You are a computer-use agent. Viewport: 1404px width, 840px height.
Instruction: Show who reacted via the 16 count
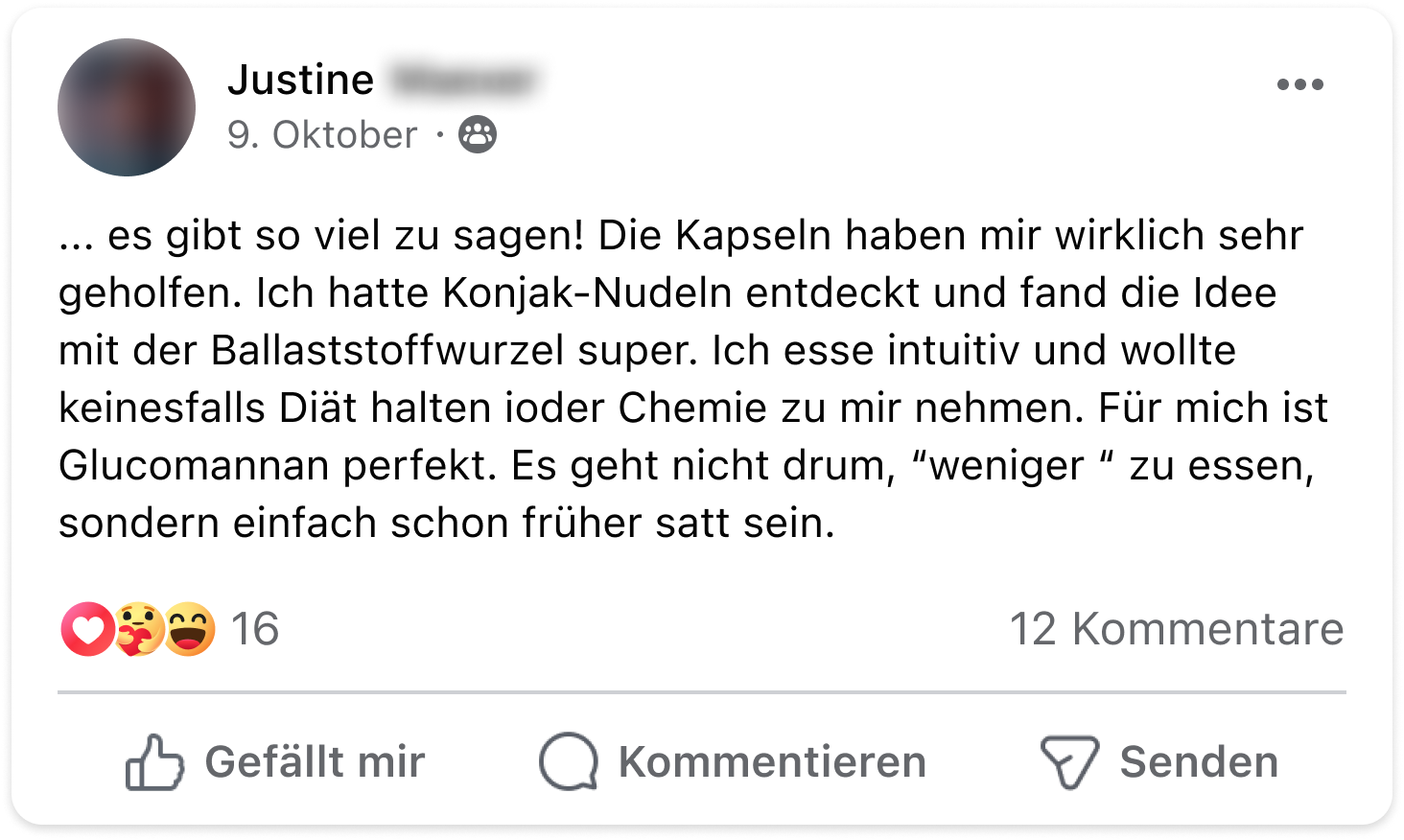[x=255, y=629]
